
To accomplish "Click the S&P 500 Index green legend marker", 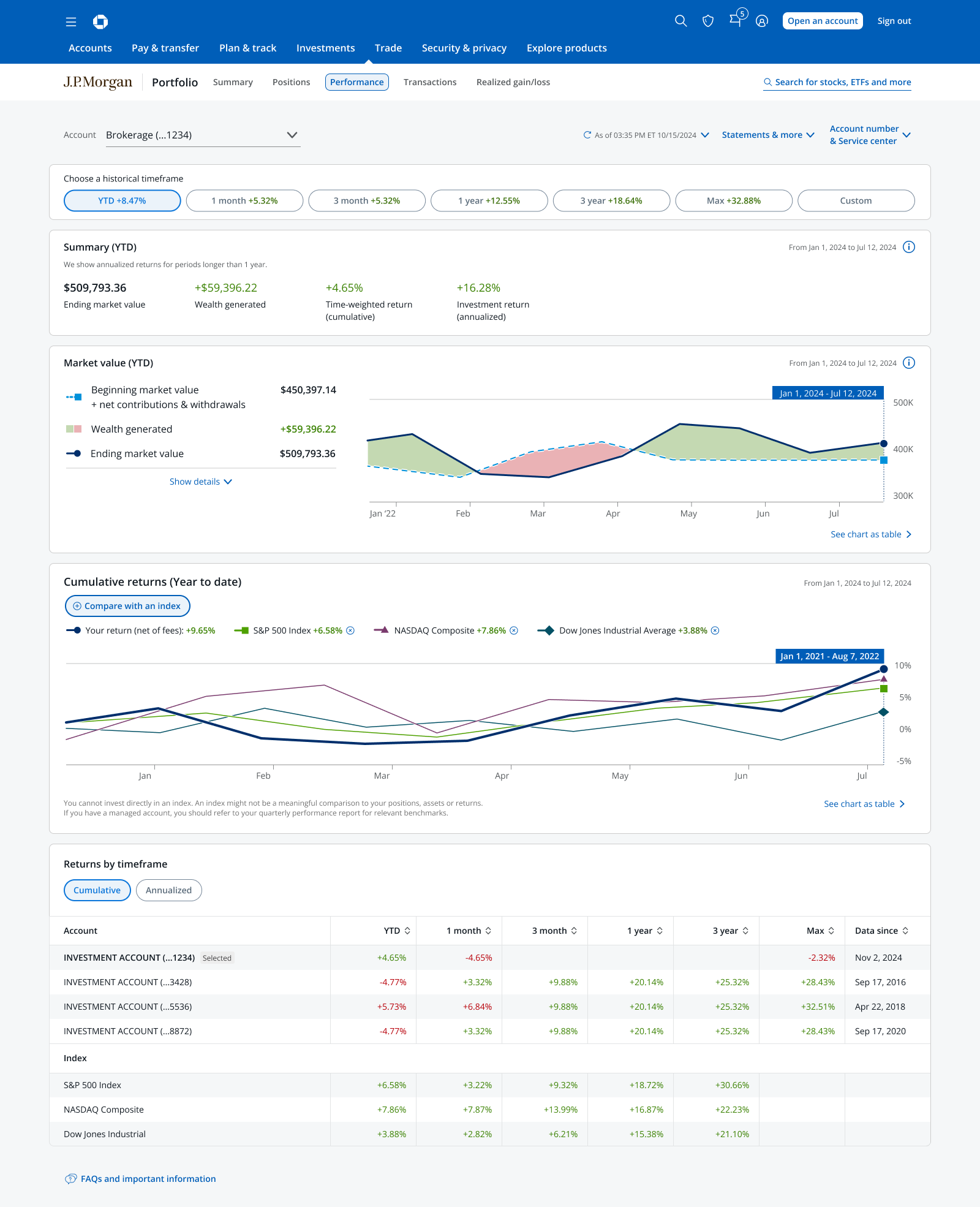I will [x=242, y=630].
